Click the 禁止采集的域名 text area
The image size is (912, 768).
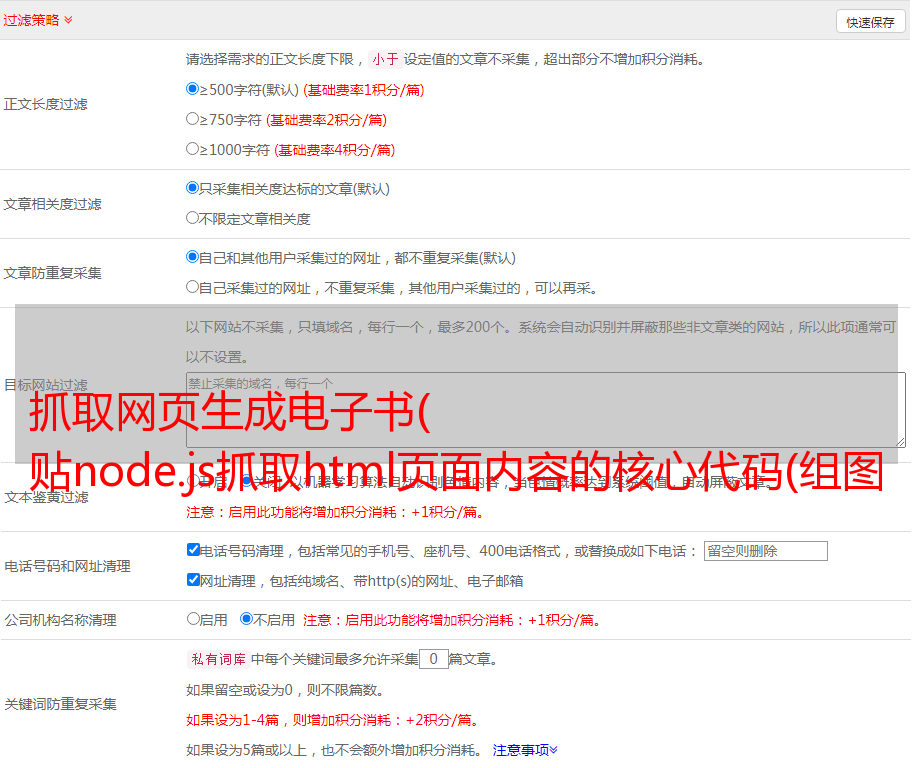545,409
